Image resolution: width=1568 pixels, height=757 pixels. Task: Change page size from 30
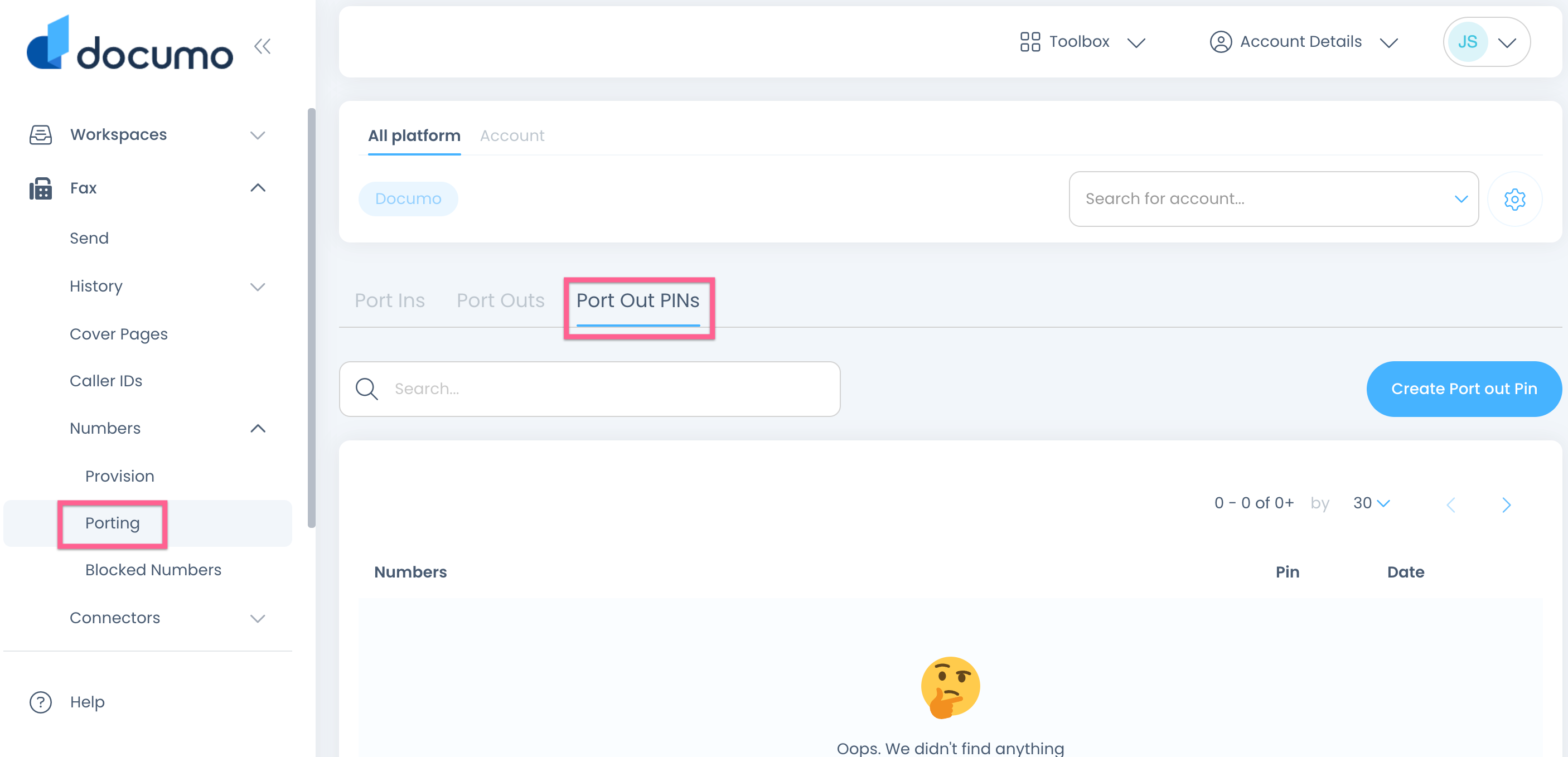pos(1371,503)
